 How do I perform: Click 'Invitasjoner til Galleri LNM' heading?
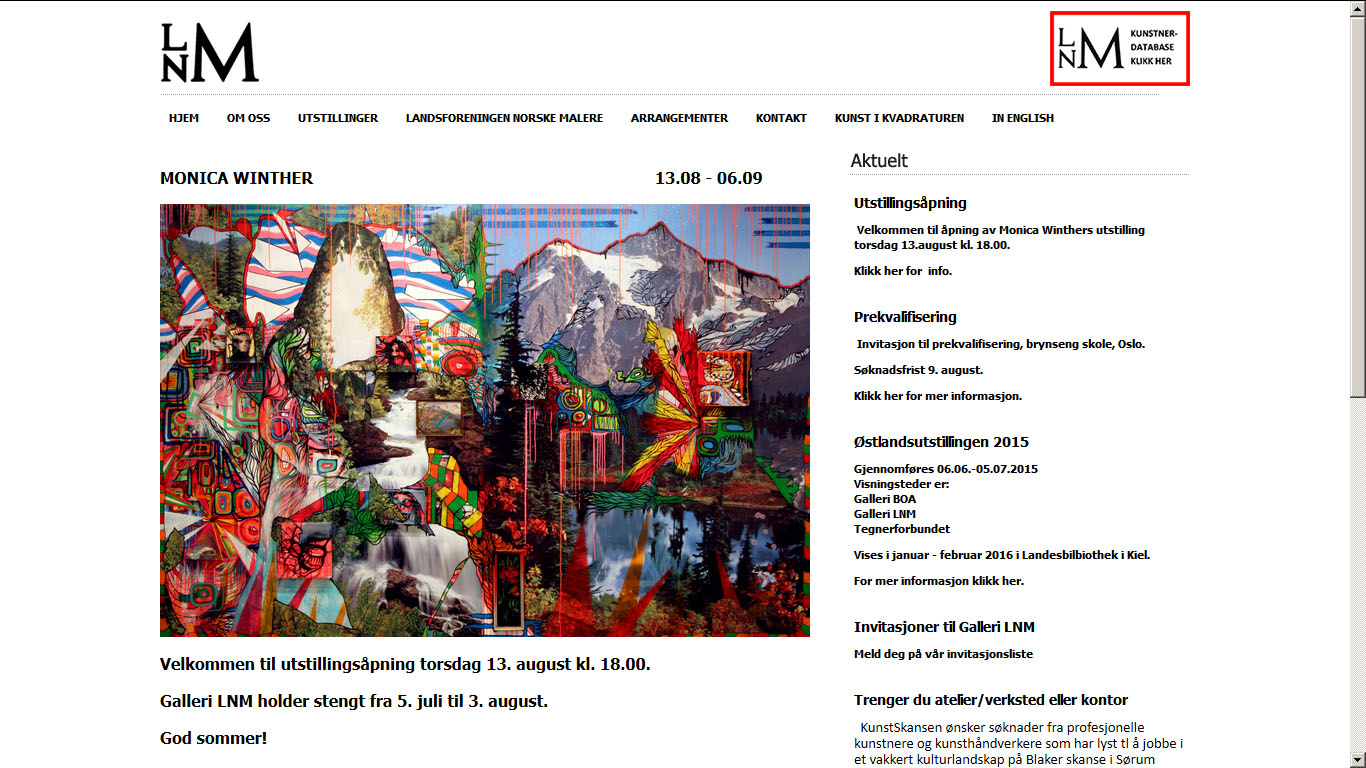pos(944,627)
